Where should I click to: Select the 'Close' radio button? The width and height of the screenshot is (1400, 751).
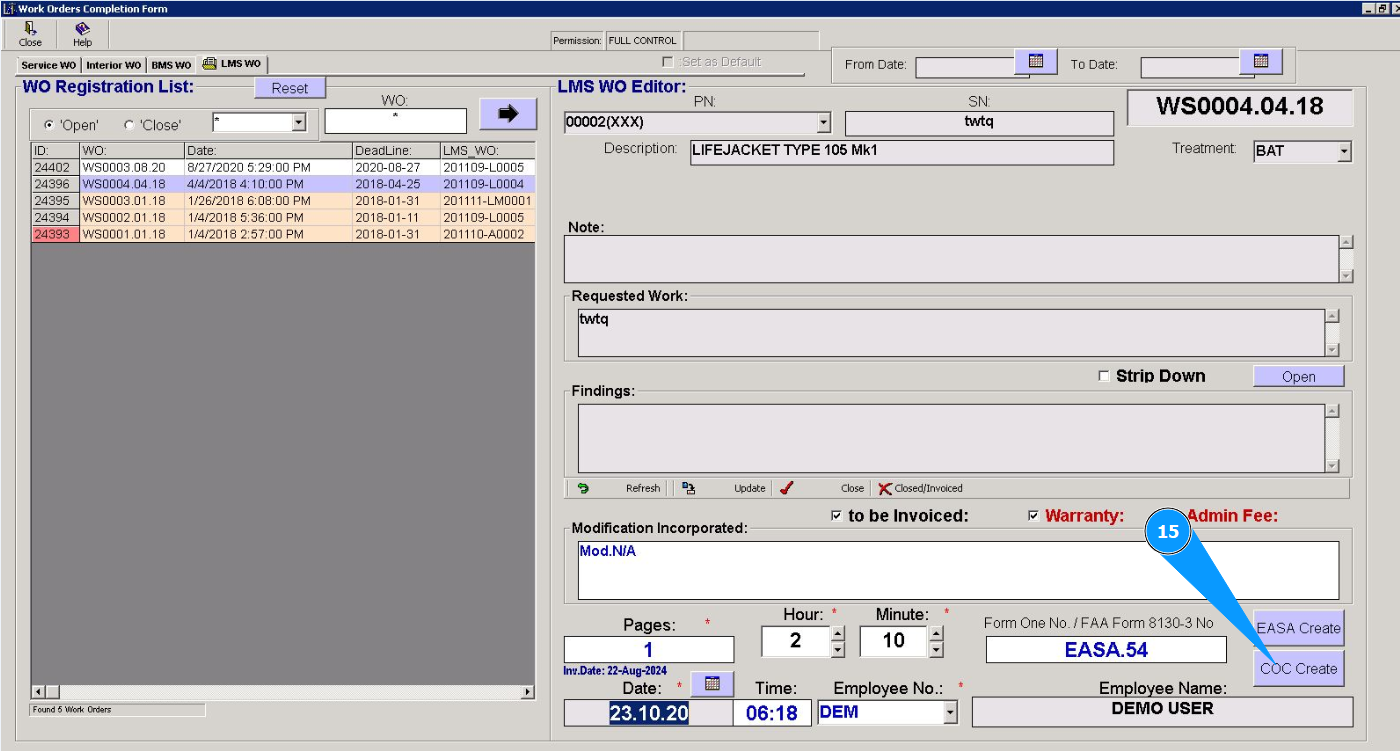(x=129, y=125)
